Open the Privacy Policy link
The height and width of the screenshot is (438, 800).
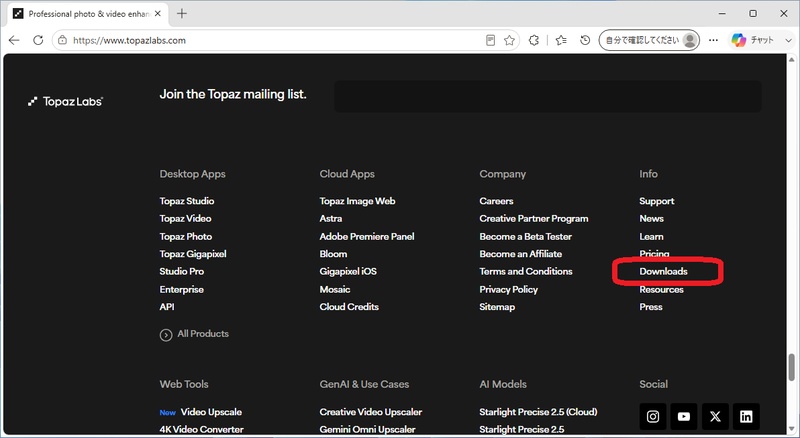509,289
